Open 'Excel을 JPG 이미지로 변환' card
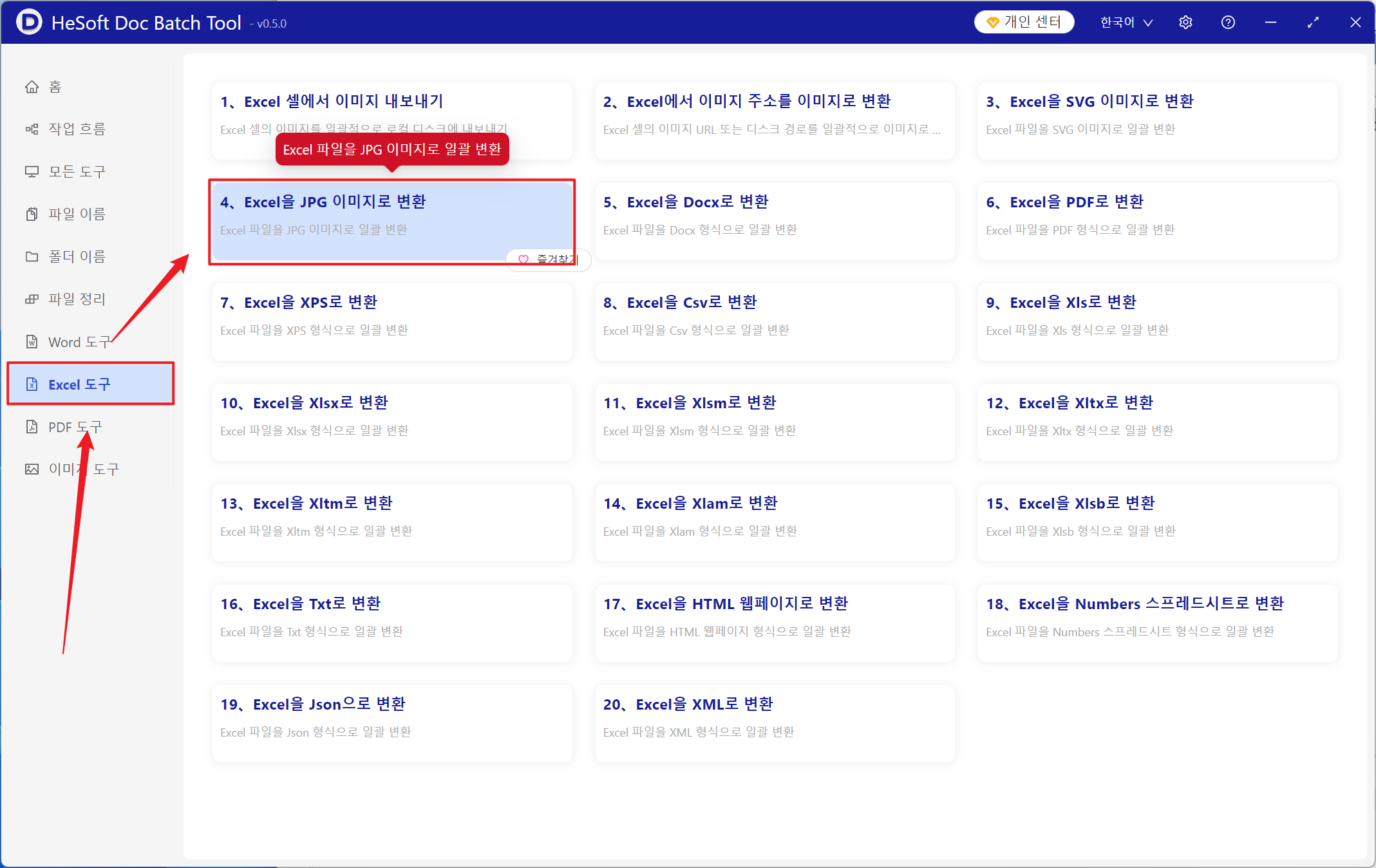The height and width of the screenshot is (868, 1376). [392, 222]
